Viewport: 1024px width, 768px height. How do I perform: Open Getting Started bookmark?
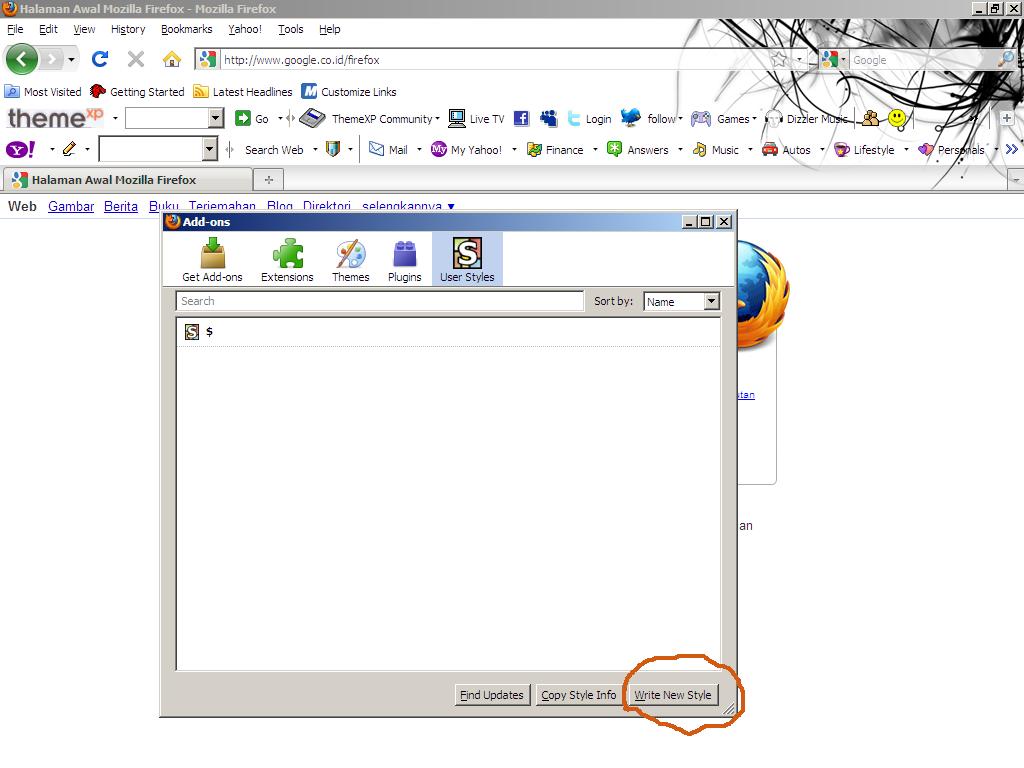tap(138, 91)
